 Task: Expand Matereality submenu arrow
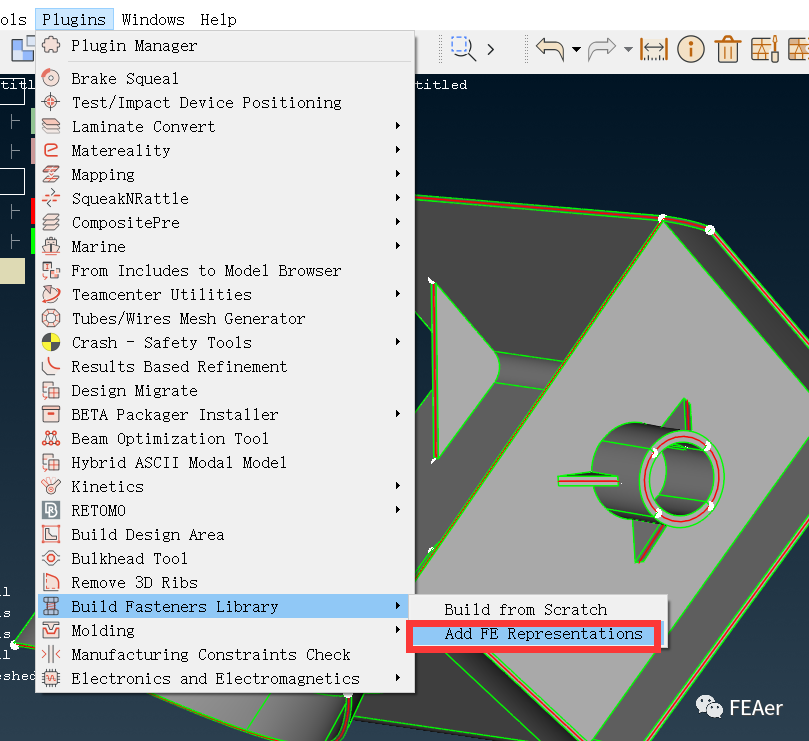click(398, 150)
